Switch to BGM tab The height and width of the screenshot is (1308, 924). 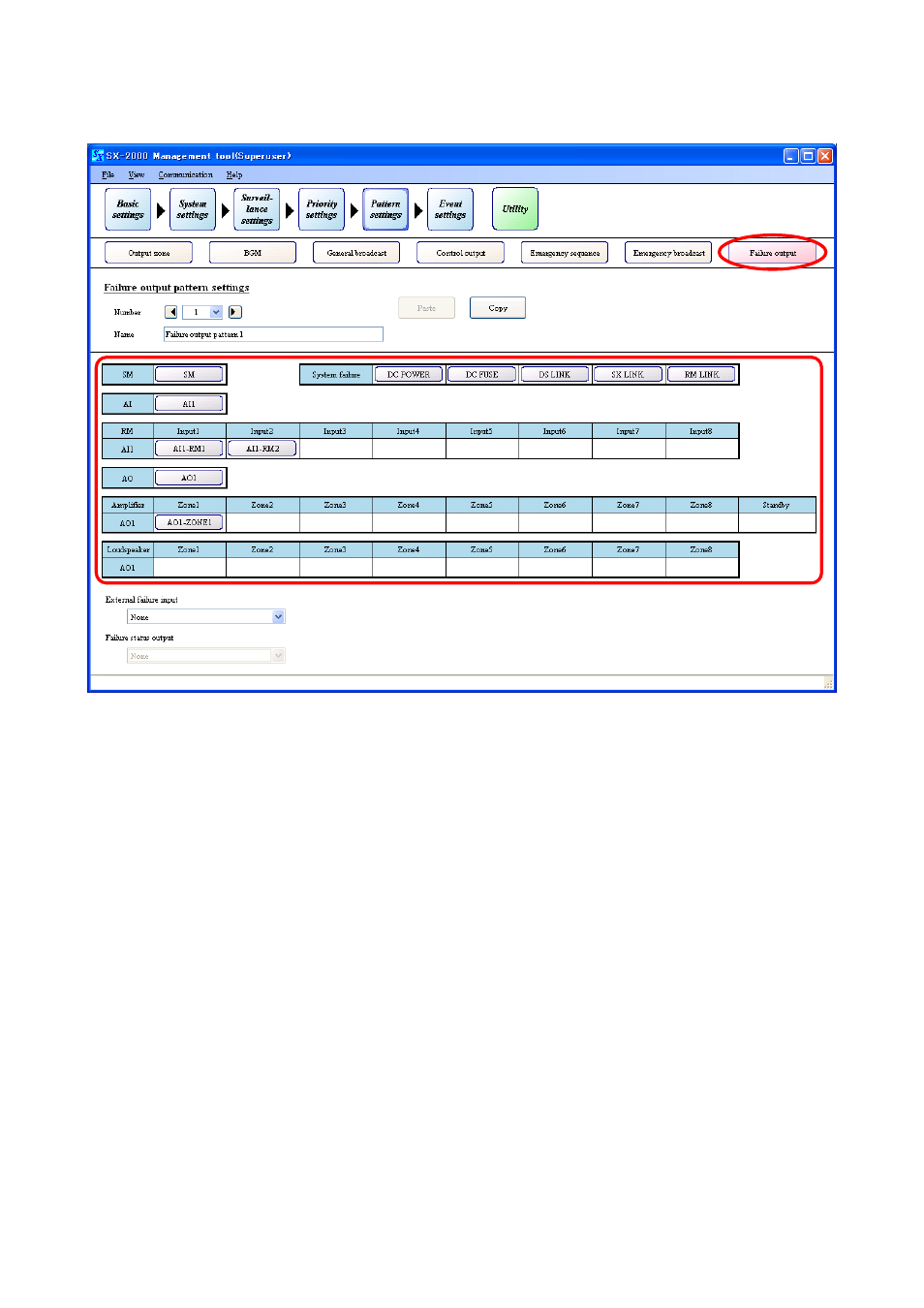point(253,253)
